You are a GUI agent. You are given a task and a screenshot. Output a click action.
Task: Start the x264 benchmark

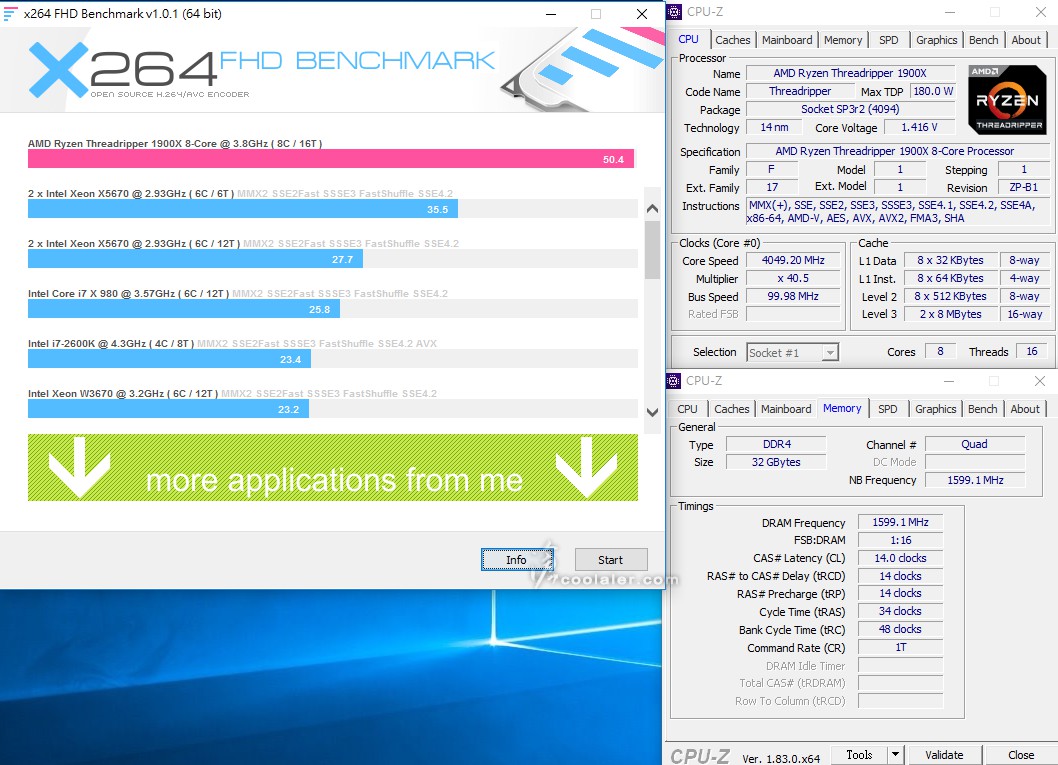(610, 560)
